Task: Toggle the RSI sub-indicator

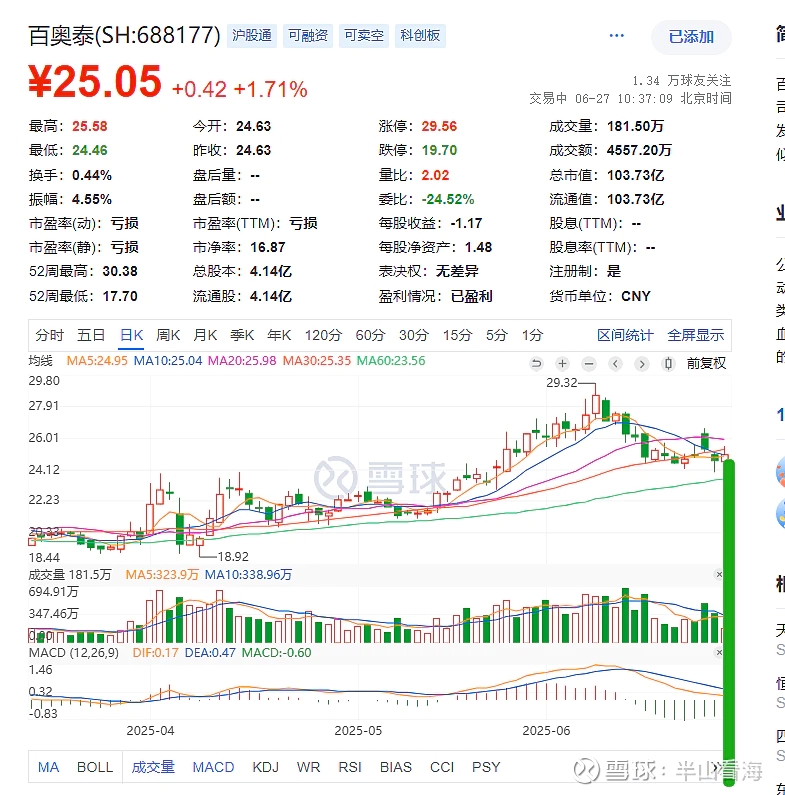Action: 350,767
